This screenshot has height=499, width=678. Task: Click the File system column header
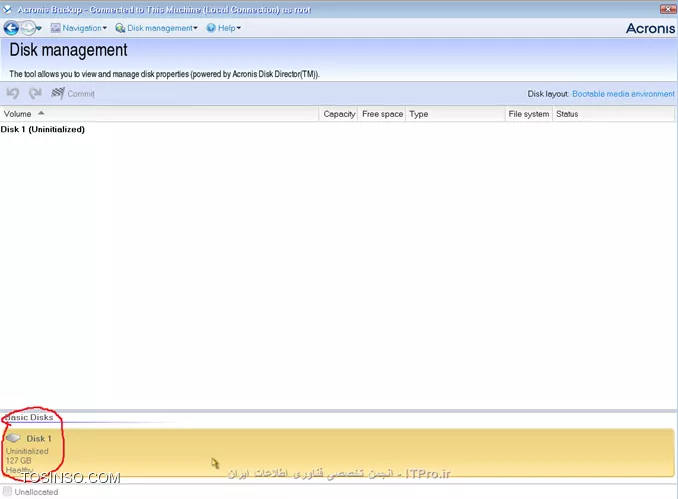pyautogui.click(x=528, y=114)
